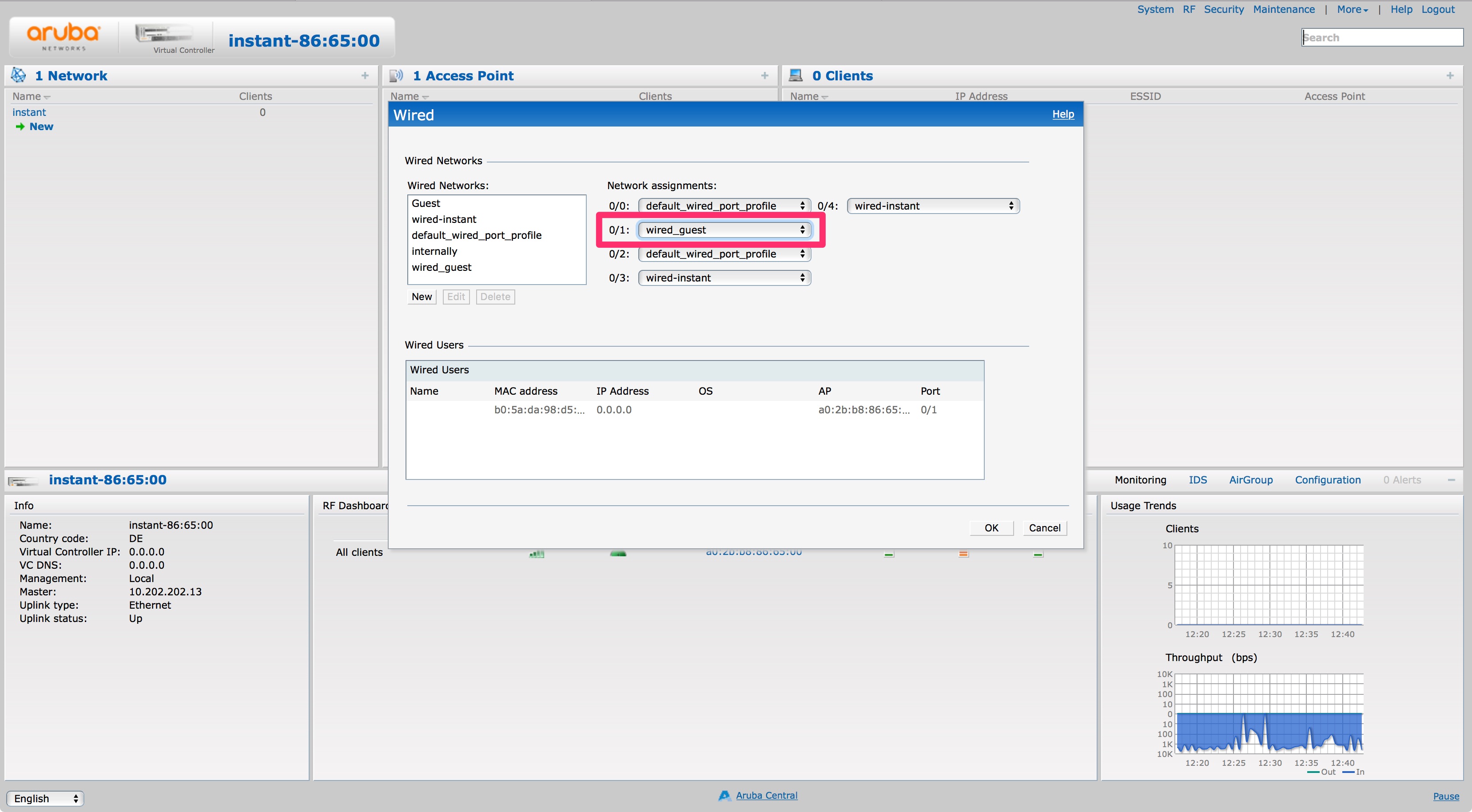Click the device icon beside instant-86:65:00 in the bottom bar
Screen dimensions: 1472x812
tap(23, 481)
